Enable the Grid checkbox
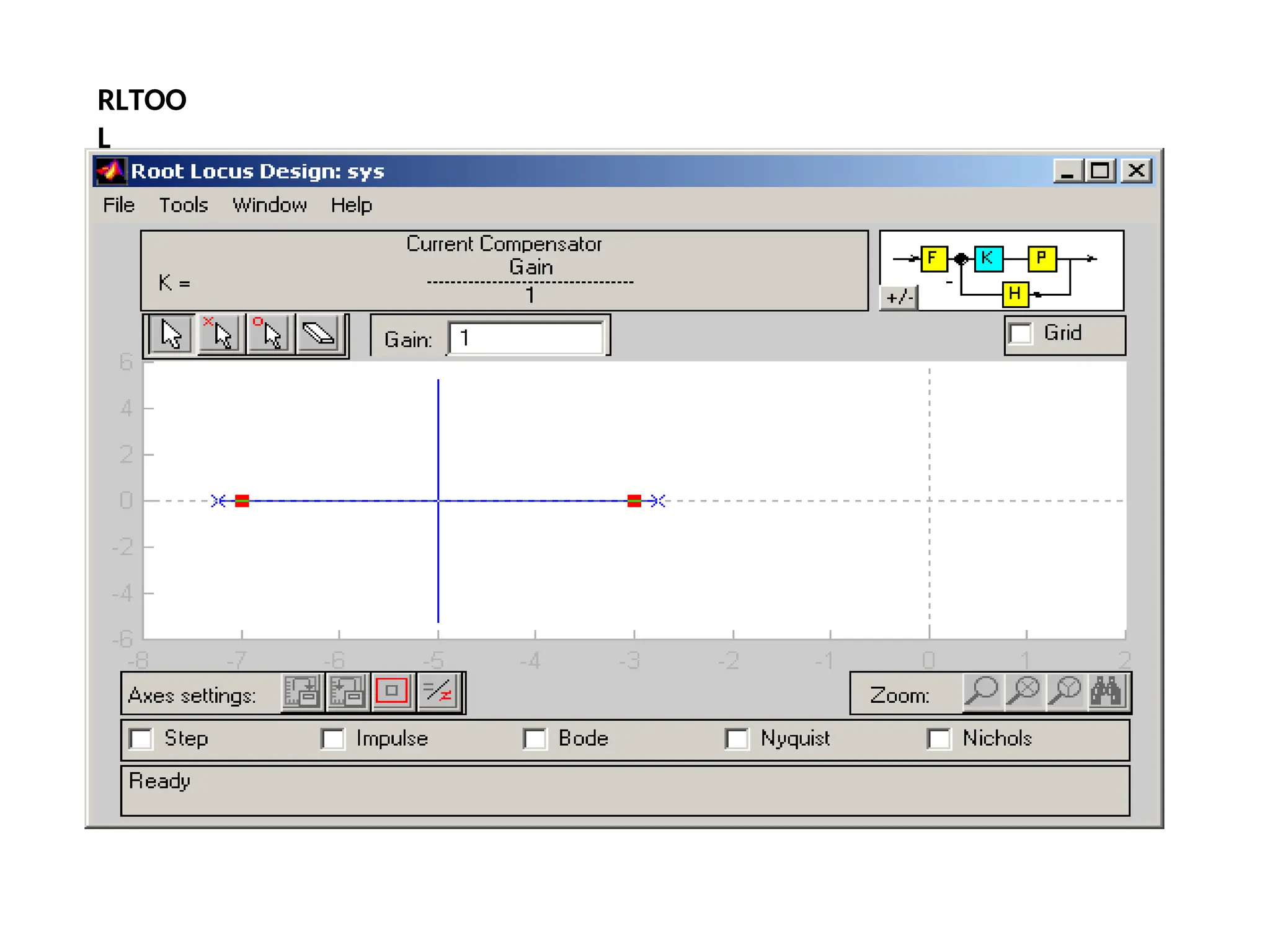This screenshot has width=1270, height=952. click(1021, 334)
